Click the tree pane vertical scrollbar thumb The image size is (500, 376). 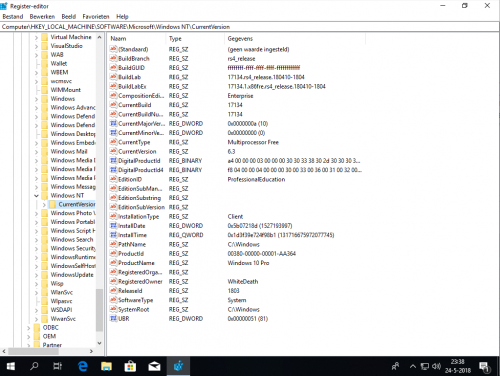click(99, 310)
